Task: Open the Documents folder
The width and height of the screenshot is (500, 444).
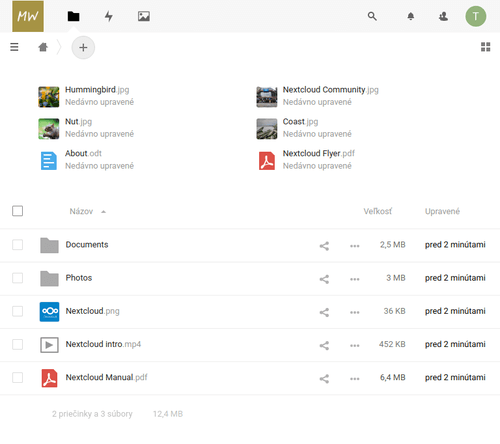Action: coord(87,245)
